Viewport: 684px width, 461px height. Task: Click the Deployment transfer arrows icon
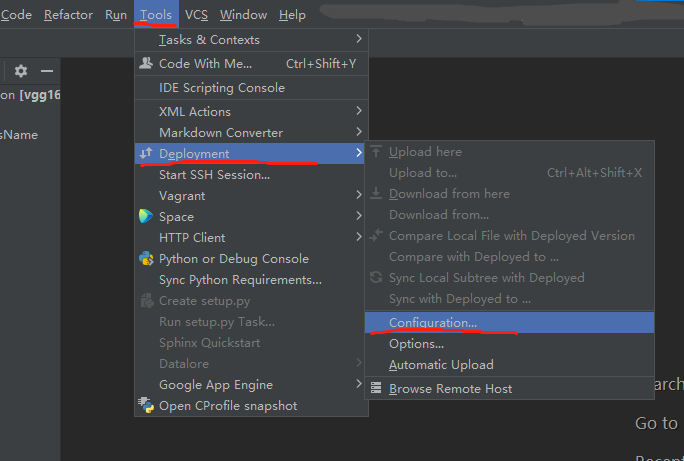click(x=147, y=153)
